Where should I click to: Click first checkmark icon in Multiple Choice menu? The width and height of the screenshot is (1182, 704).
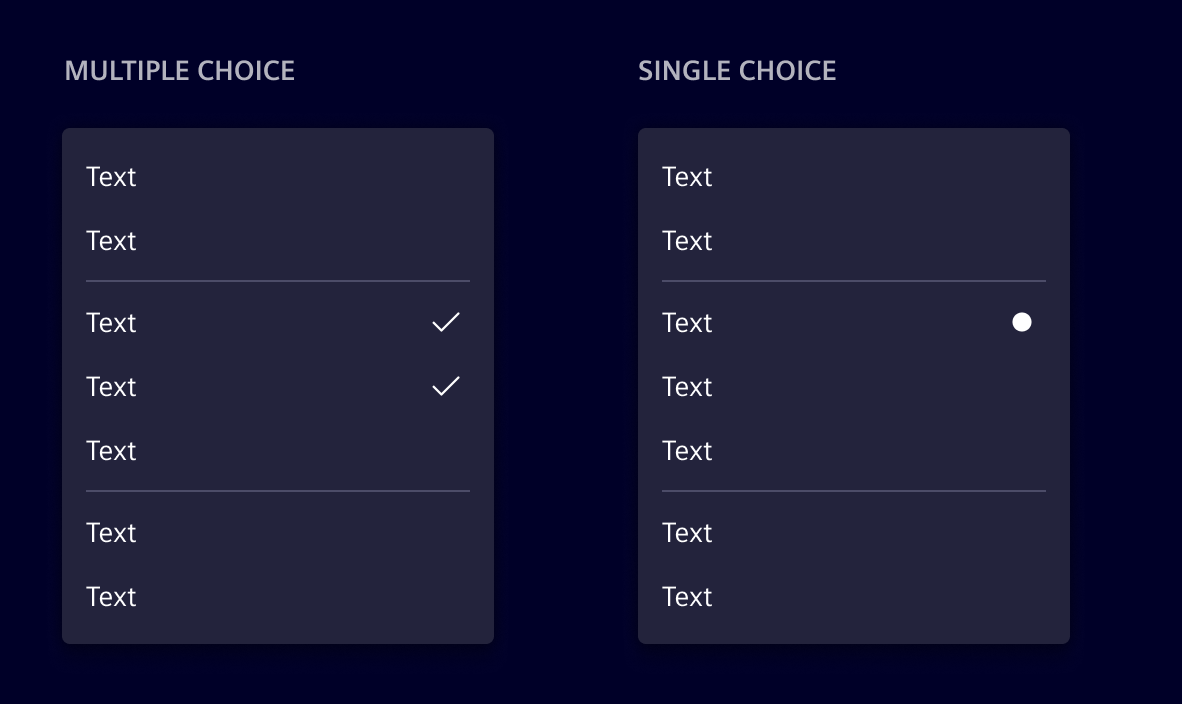446,322
